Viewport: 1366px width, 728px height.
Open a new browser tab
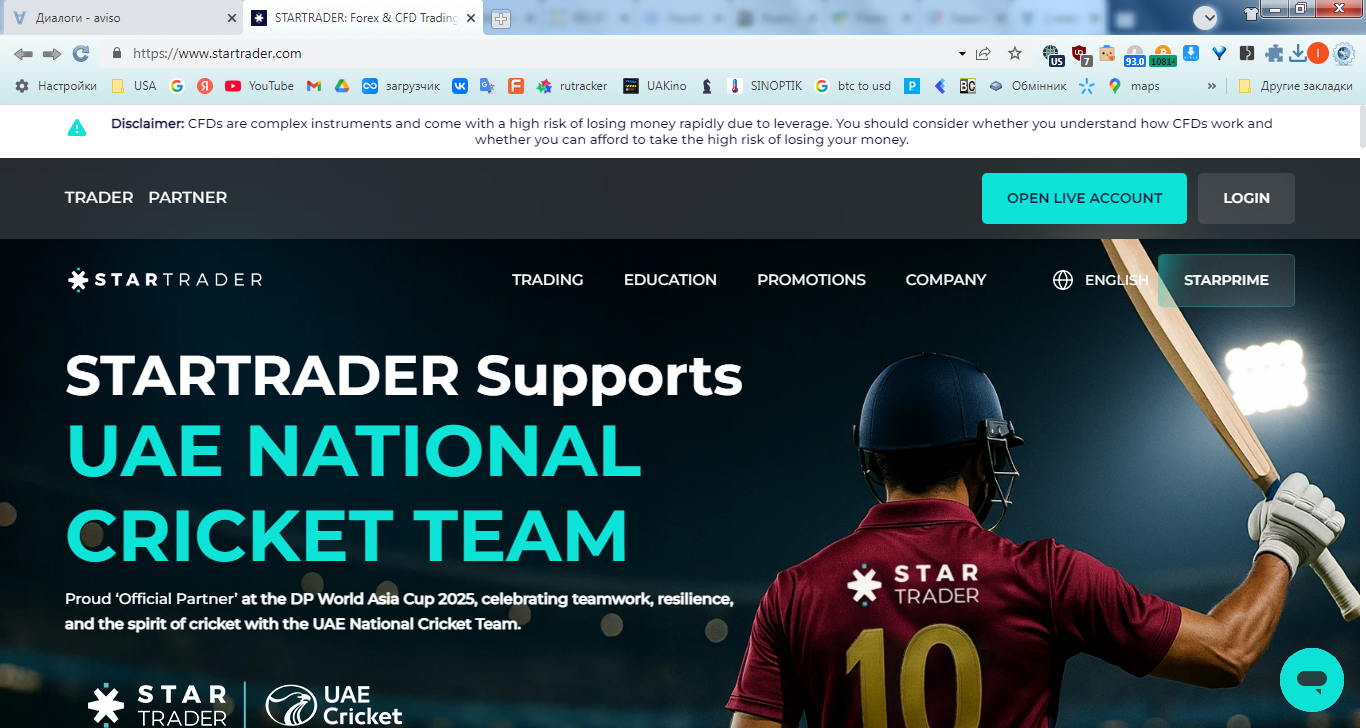[x=501, y=19]
